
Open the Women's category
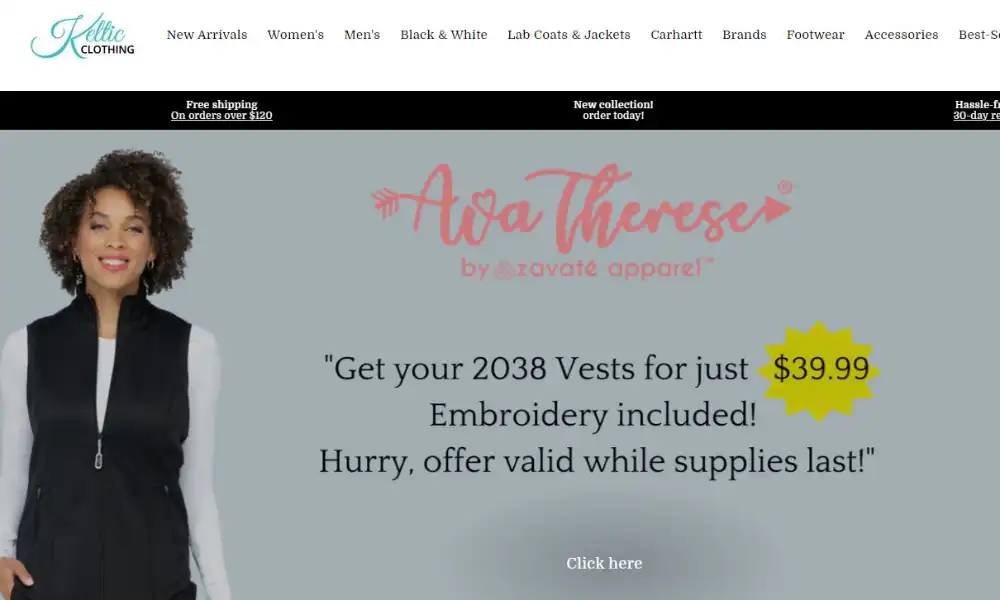tap(295, 34)
